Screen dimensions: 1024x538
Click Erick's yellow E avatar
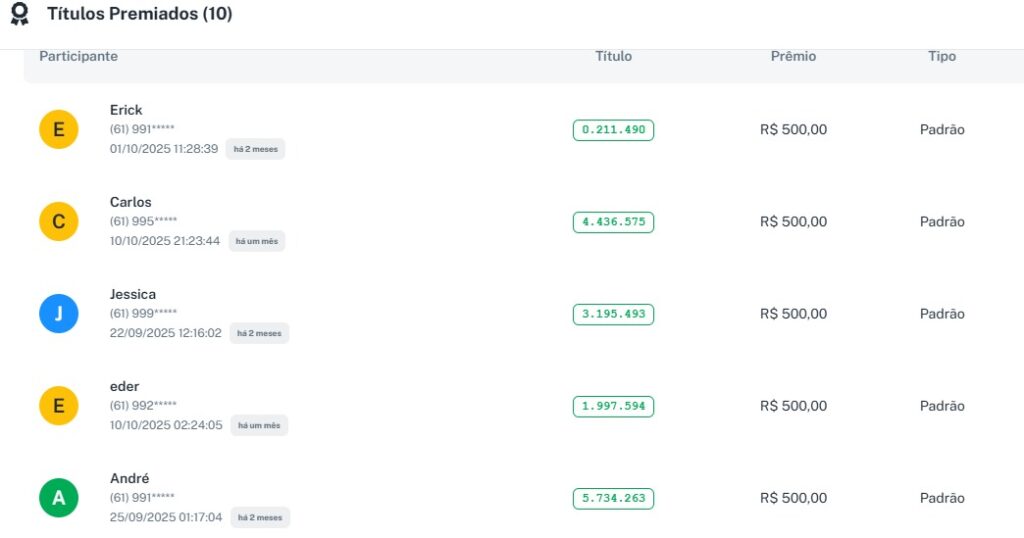[58, 130]
